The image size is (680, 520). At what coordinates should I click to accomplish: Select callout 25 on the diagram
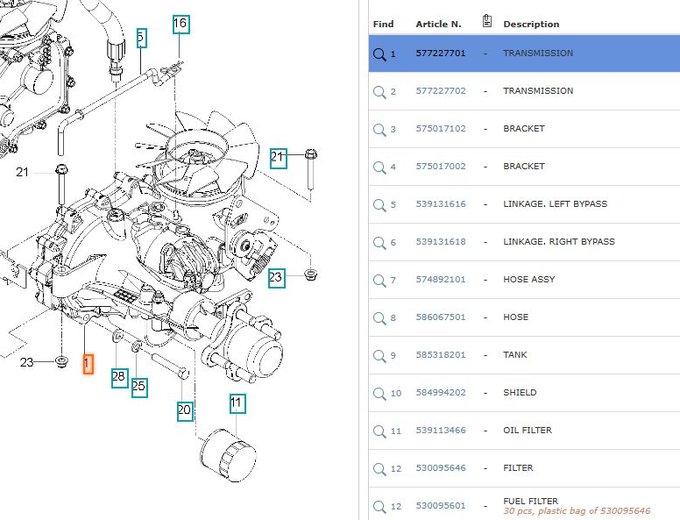click(x=139, y=387)
